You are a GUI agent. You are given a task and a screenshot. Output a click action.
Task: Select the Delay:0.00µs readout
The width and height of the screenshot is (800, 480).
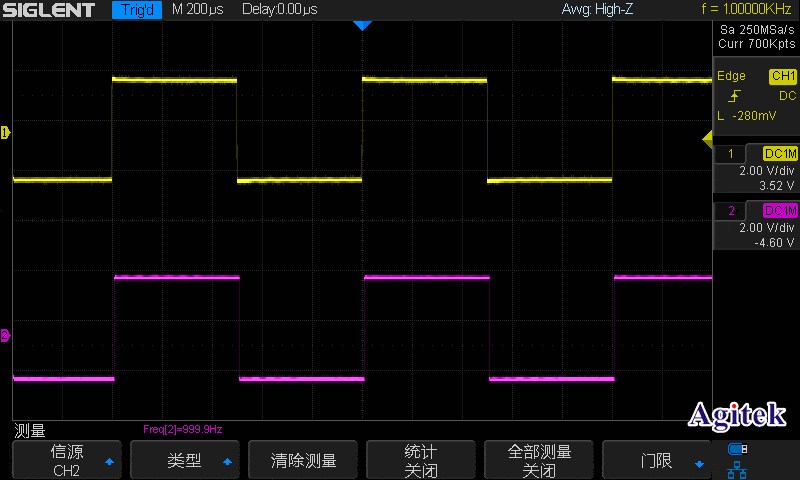coord(280,9)
